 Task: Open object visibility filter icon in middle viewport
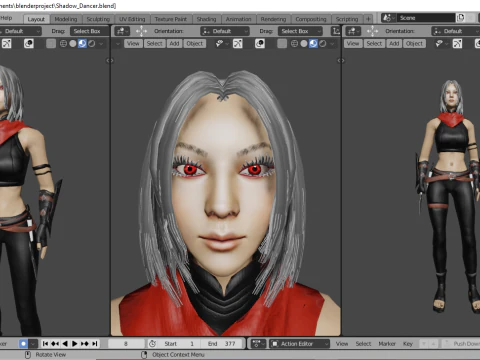(x=221, y=44)
